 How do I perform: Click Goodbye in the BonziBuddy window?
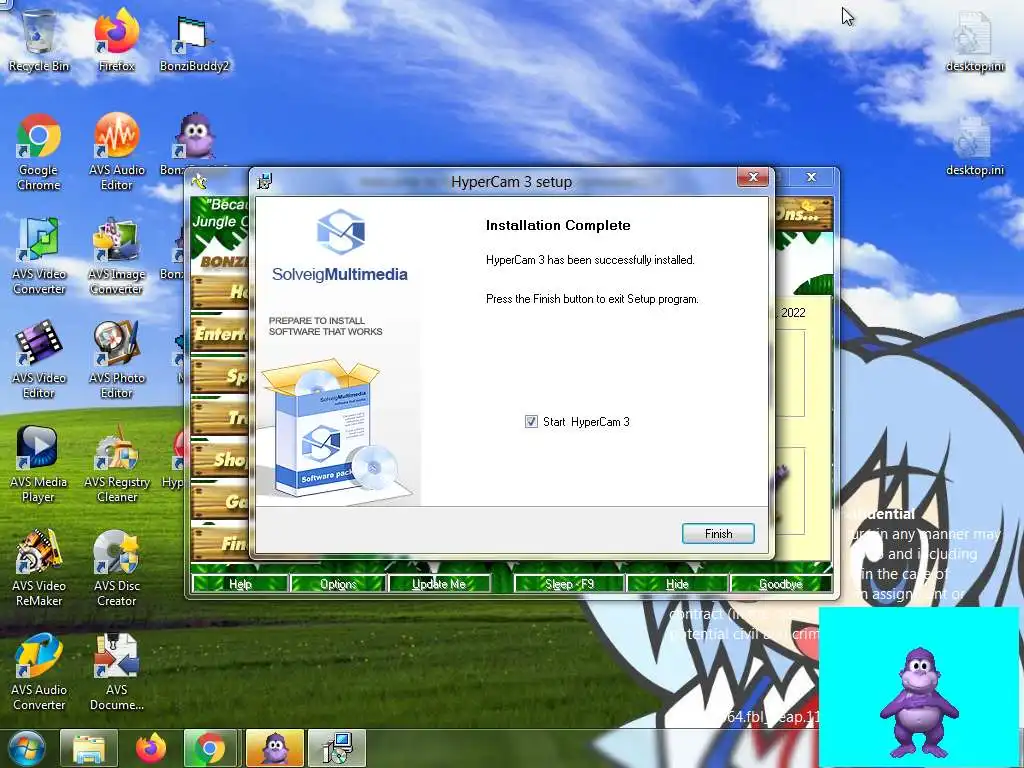tap(781, 584)
